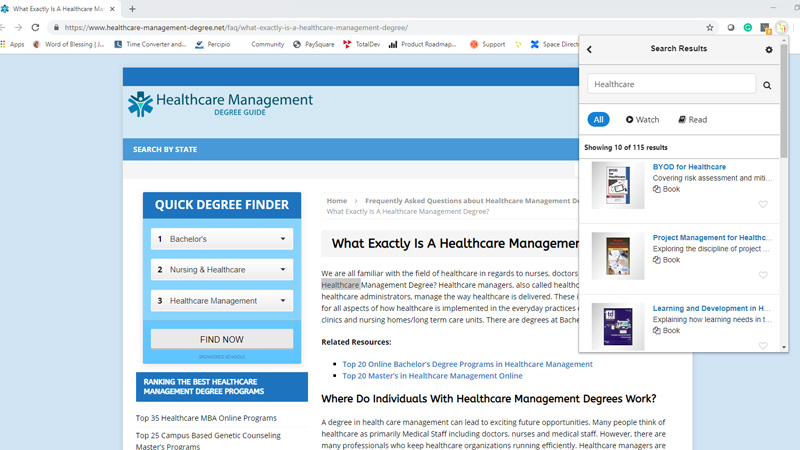Click the Home breadcrumb link
Screen dimensions: 800x450
(337, 201)
